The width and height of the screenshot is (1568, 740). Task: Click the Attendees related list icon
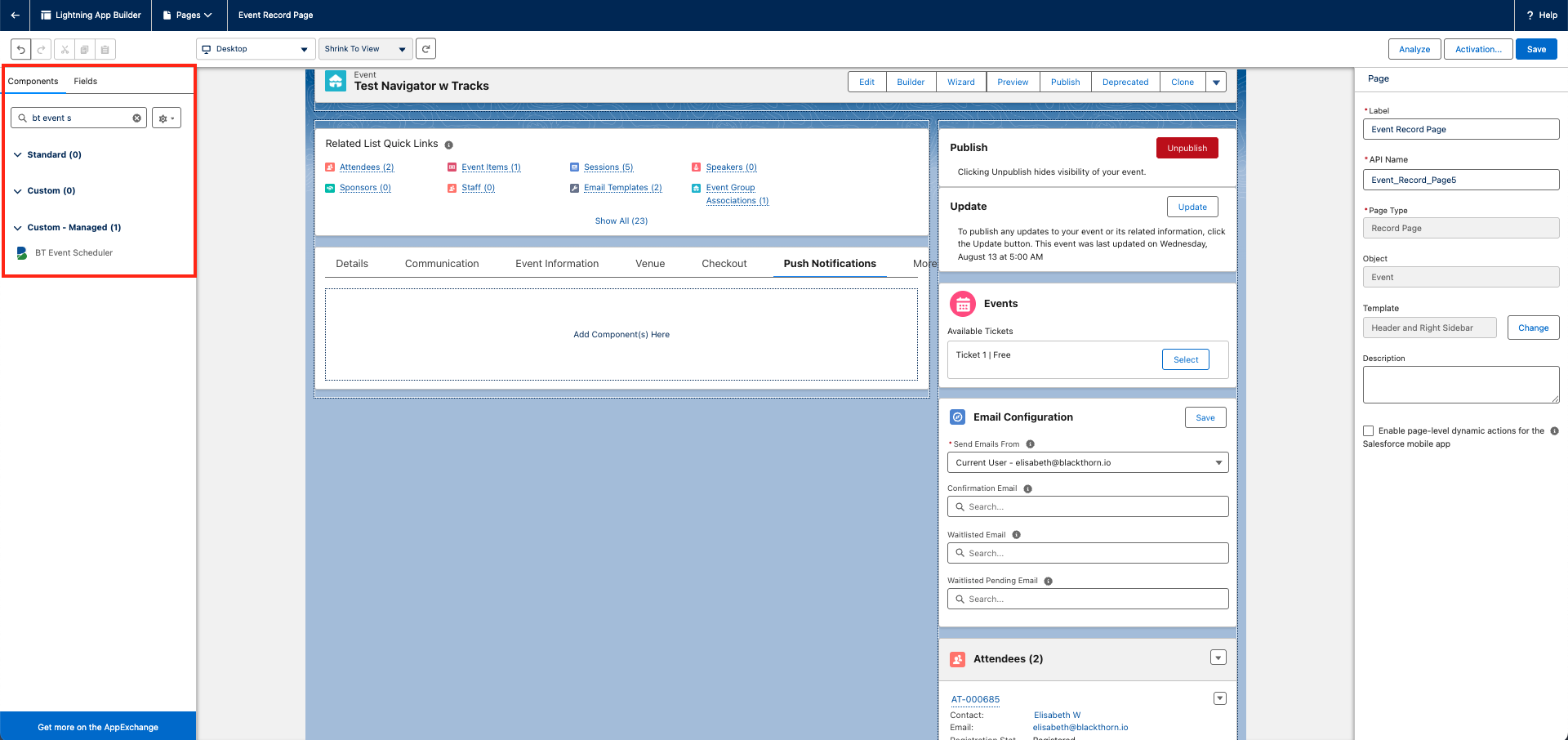point(958,659)
